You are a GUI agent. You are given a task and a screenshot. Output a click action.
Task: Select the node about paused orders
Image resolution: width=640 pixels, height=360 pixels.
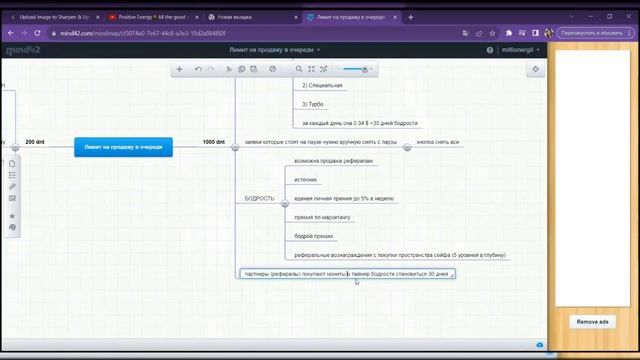point(320,142)
